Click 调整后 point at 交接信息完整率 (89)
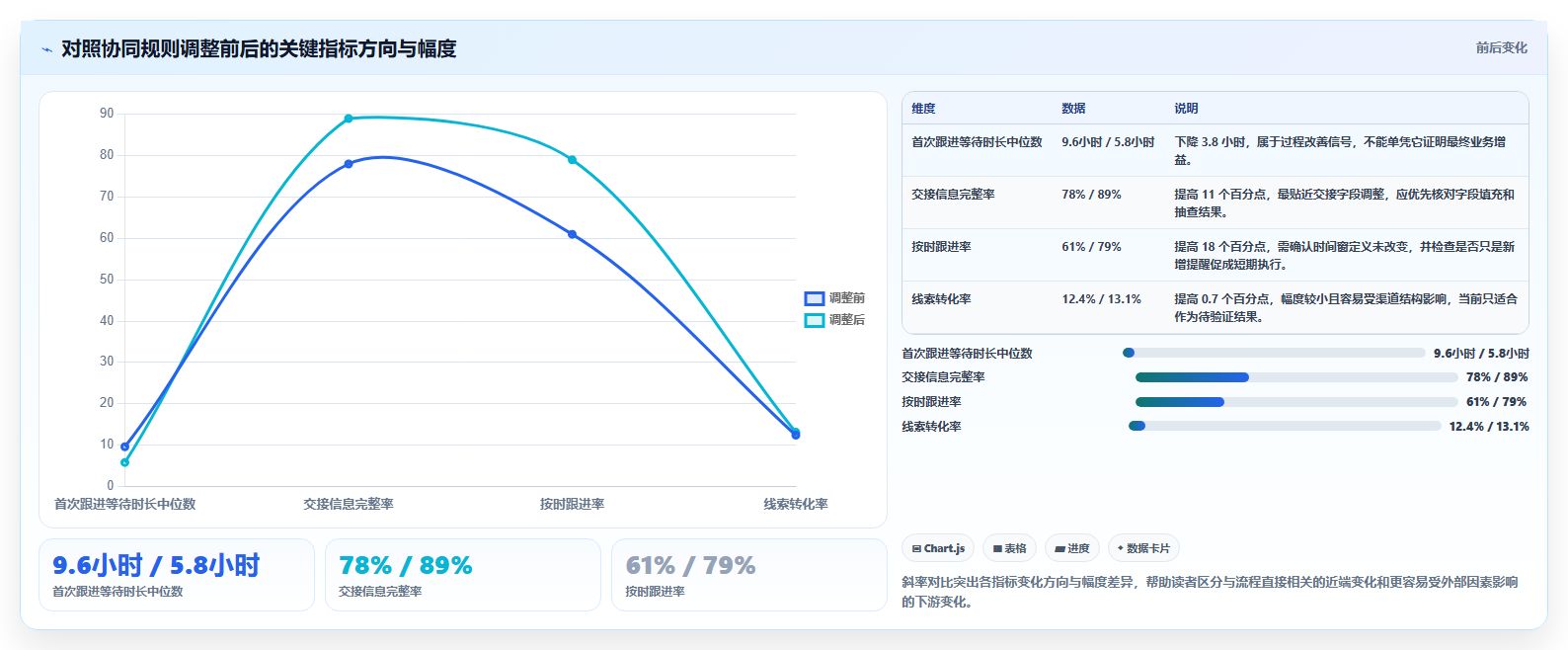Screen dimensions: 1568x650 (x=349, y=119)
